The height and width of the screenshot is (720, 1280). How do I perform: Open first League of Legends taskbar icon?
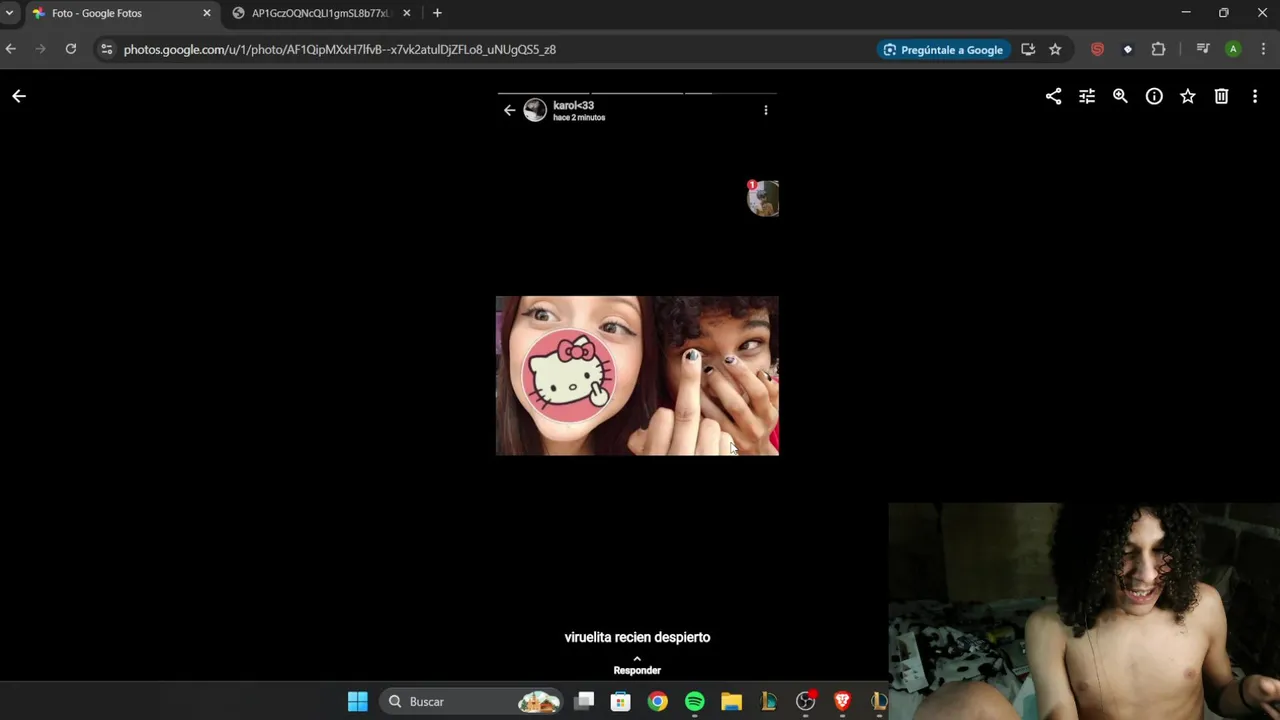point(768,701)
